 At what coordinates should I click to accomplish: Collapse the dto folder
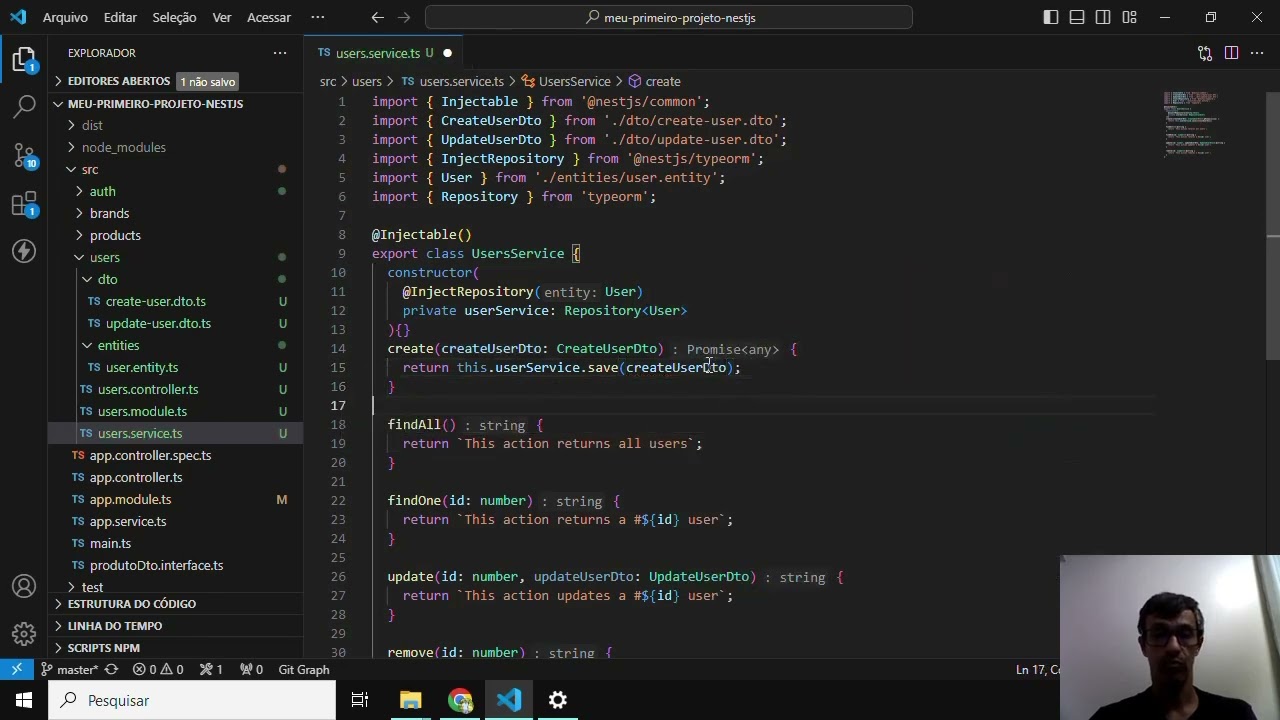tap(175, 279)
